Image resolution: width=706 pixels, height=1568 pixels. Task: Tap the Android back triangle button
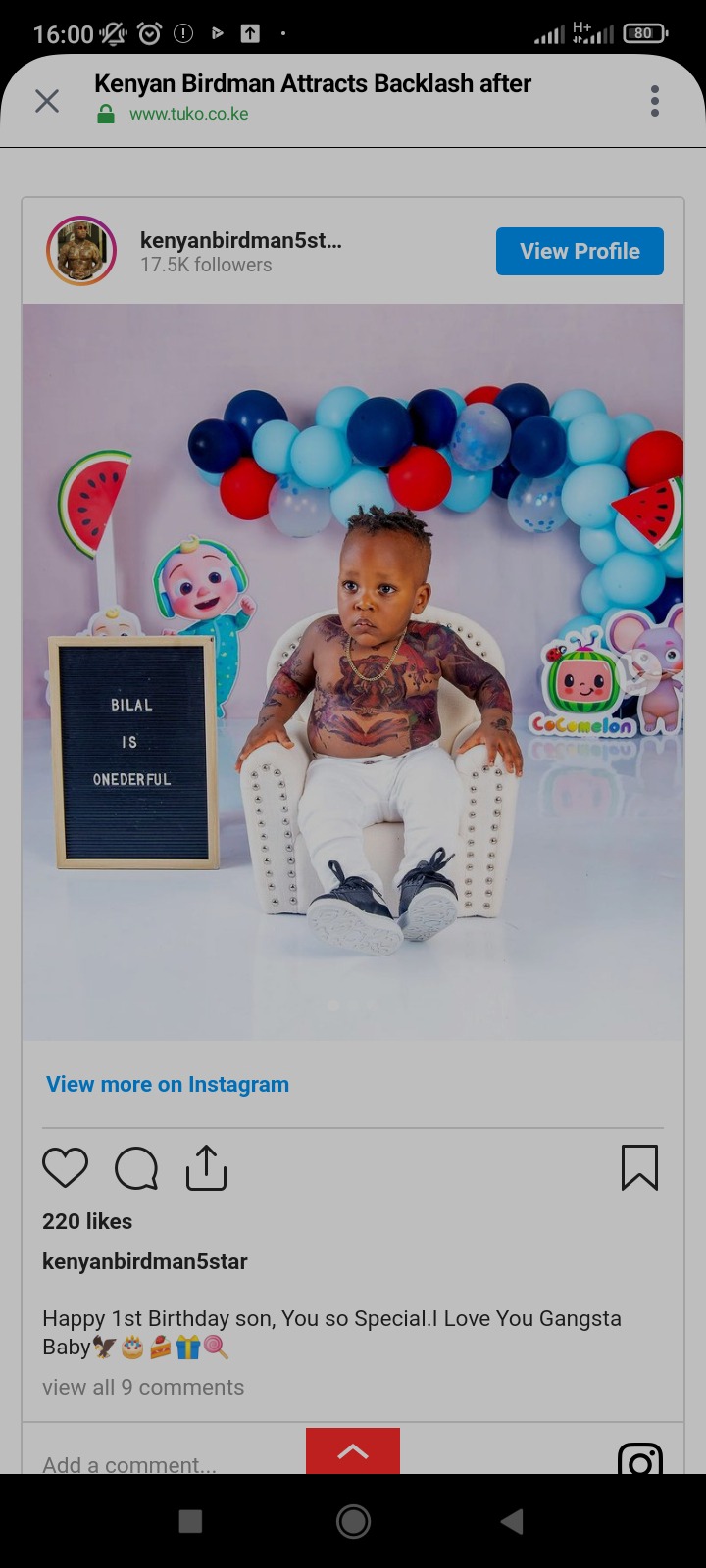[x=512, y=1521]
